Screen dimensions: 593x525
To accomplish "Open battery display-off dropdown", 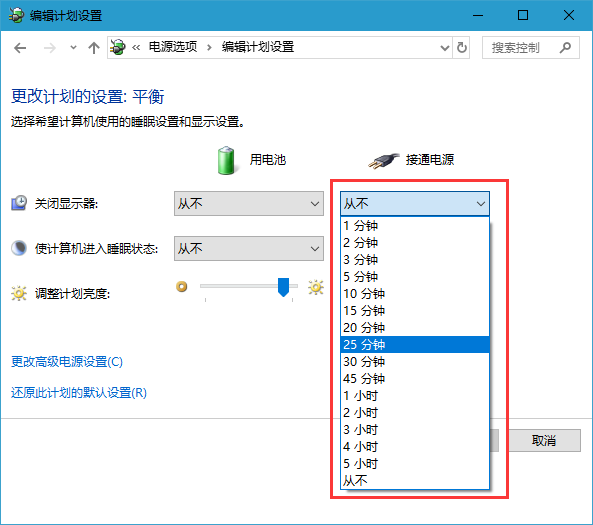I will click(x=249, y=203).
